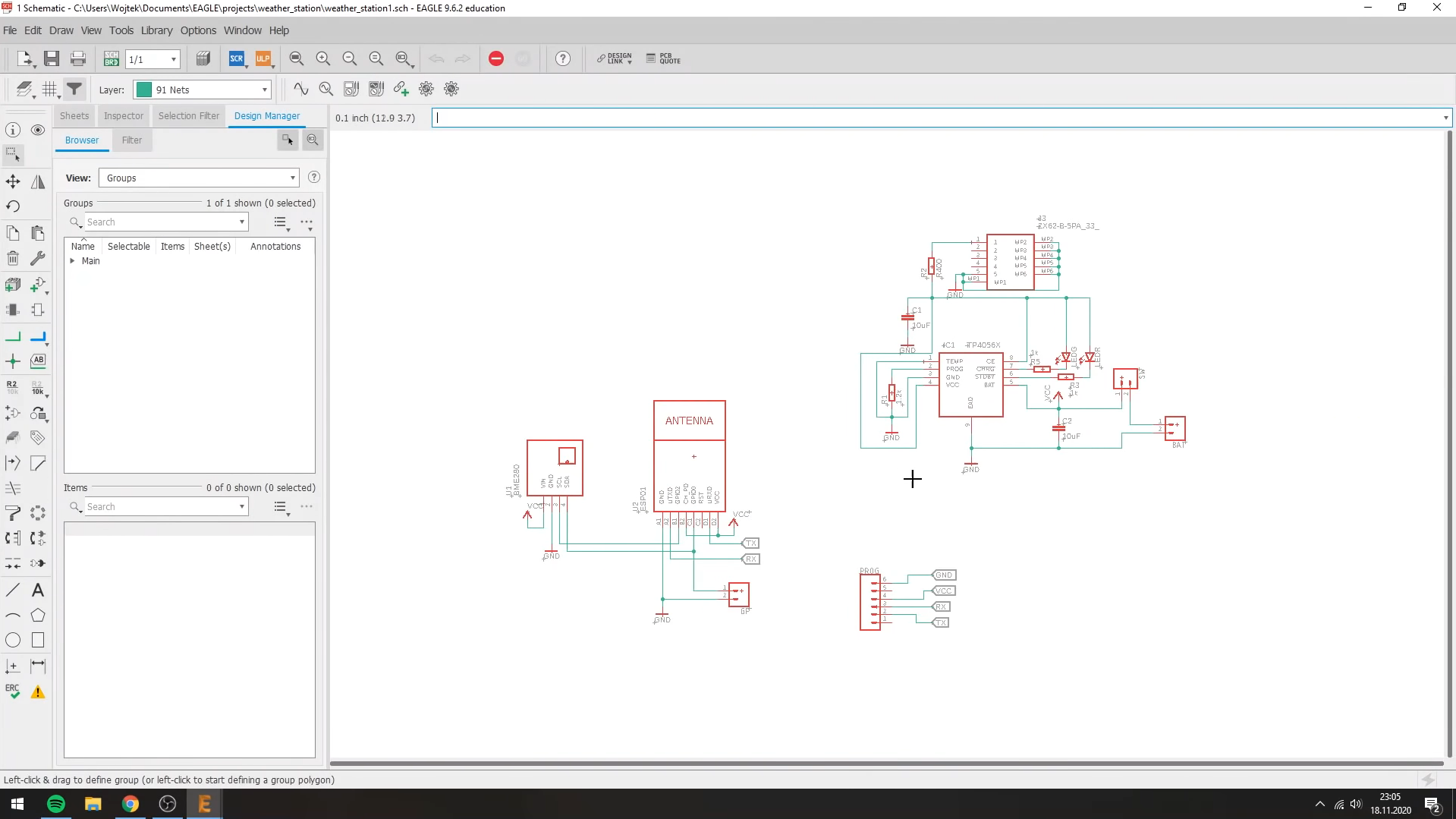The height and width of the screenshot is (819, 1456).
Task: Toggle the Show eye tool
Action: point(38,130)
